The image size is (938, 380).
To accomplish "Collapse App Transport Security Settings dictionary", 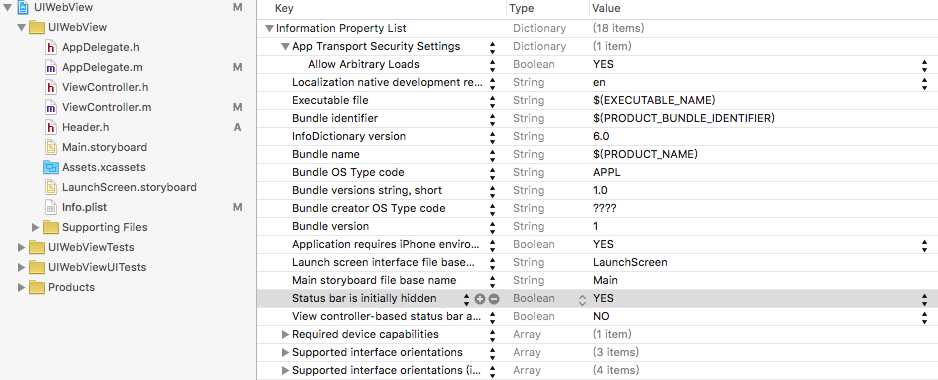I will pyautogui.click(x=285, y=47).
